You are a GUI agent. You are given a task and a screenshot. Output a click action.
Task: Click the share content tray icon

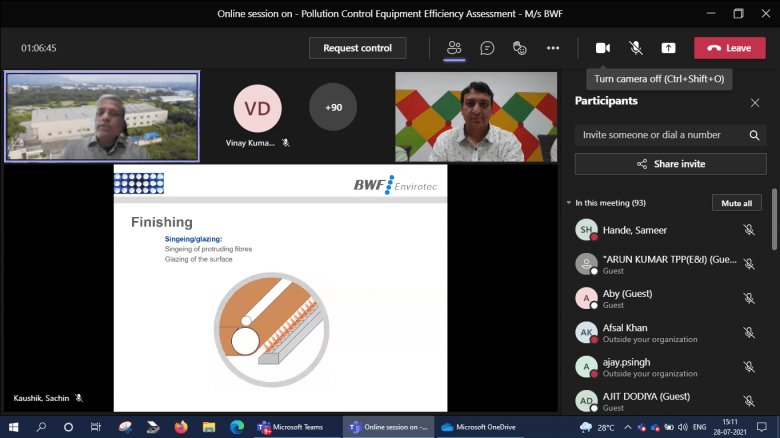668,48
